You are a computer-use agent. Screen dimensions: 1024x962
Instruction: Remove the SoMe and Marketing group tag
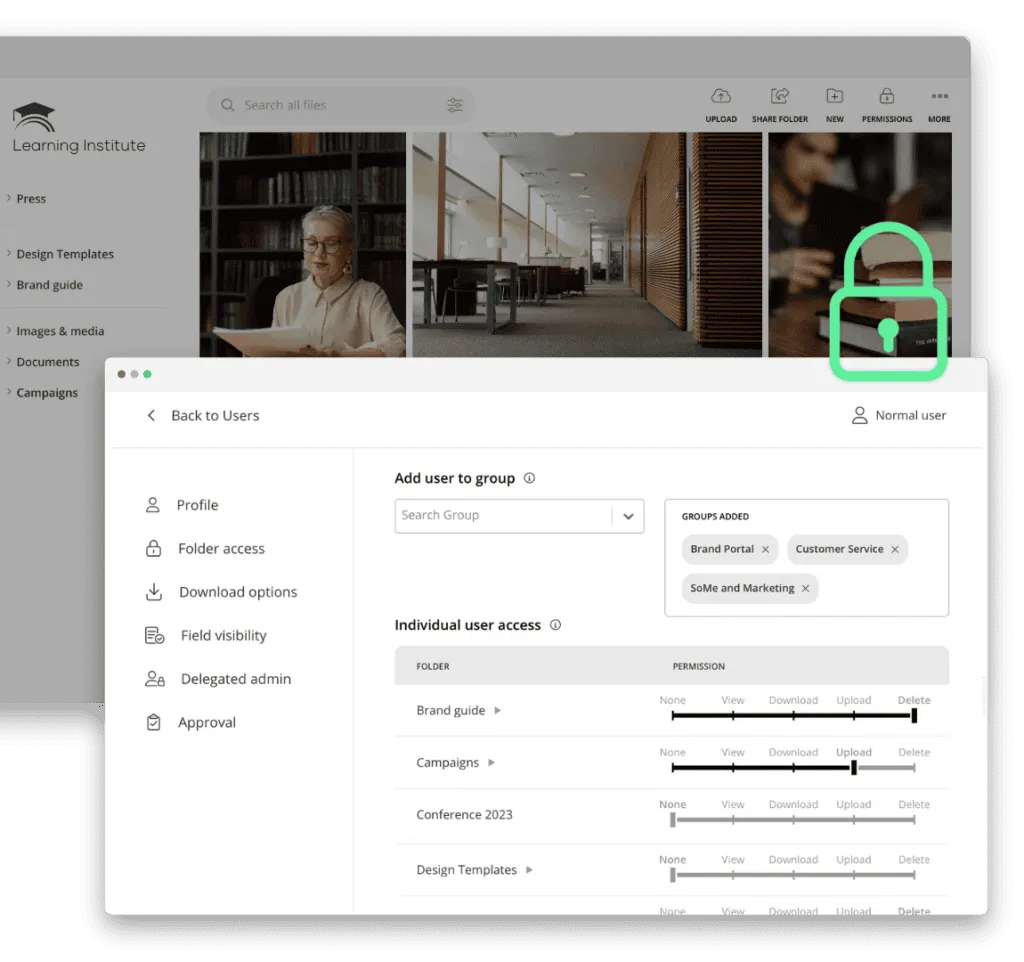[x=806, y=588]
